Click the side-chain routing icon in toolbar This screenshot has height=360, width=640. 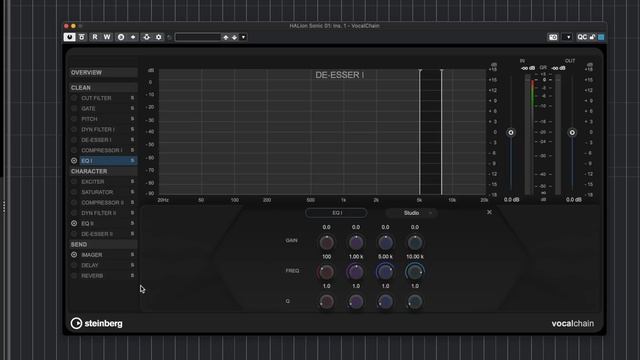(147, 37)
